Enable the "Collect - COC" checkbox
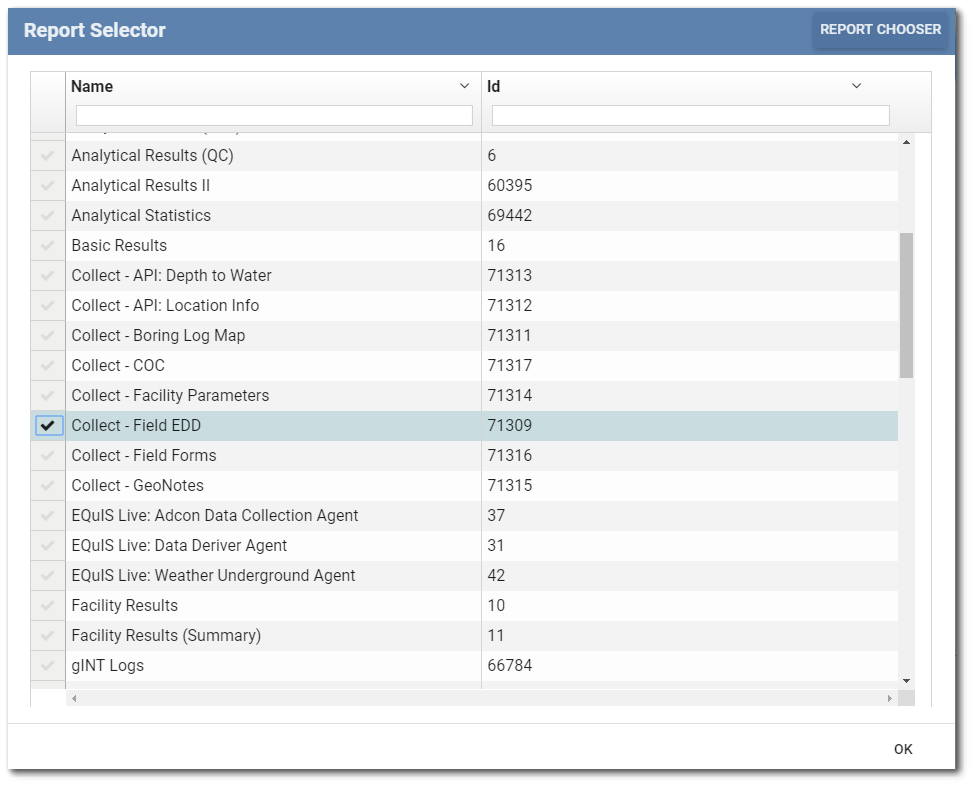 [47, 365]
